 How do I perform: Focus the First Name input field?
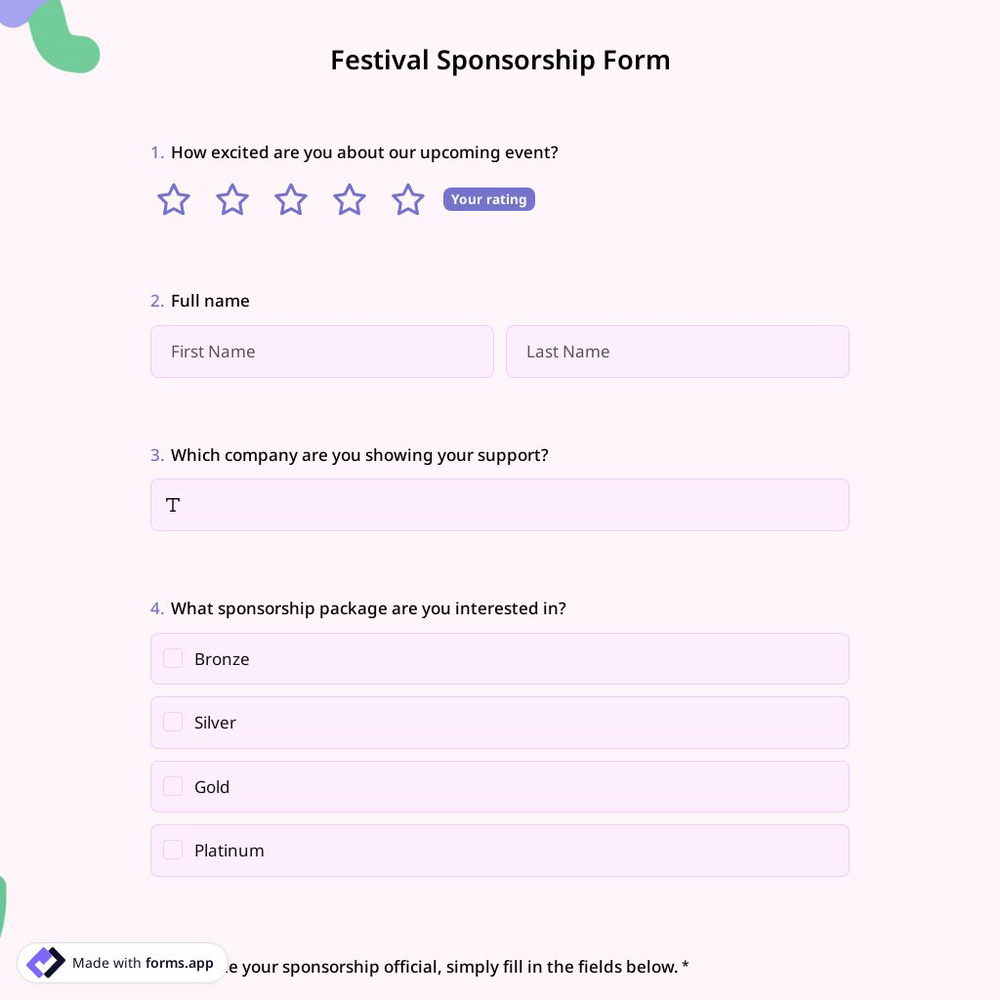tap(322, 351)
